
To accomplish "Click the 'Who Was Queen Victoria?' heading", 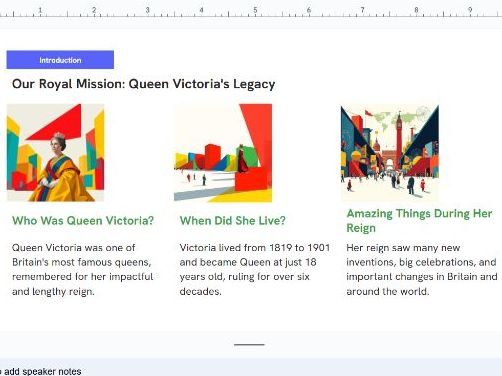I will [83, 221].
